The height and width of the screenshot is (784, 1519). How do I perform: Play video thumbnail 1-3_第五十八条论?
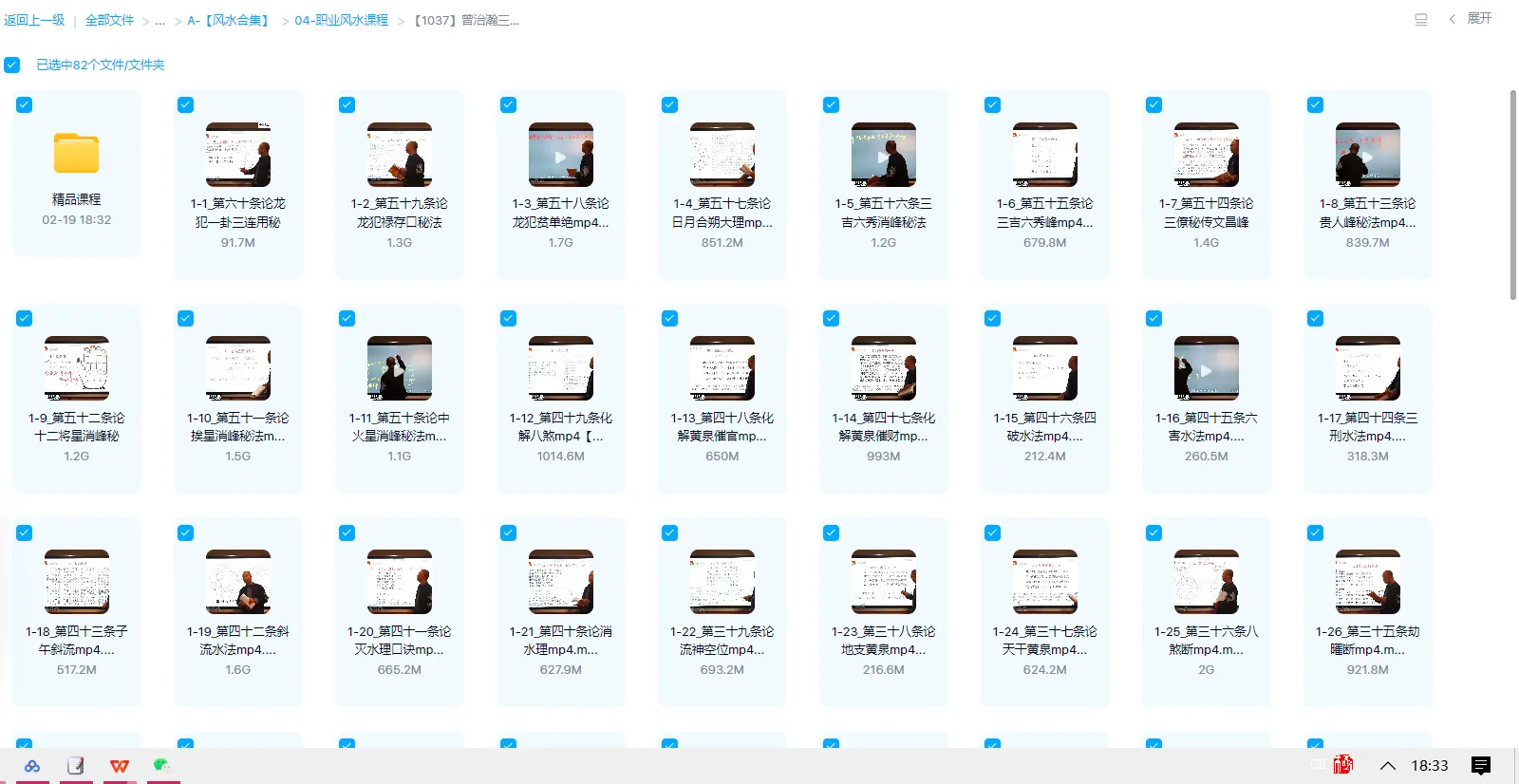point(561,155)
